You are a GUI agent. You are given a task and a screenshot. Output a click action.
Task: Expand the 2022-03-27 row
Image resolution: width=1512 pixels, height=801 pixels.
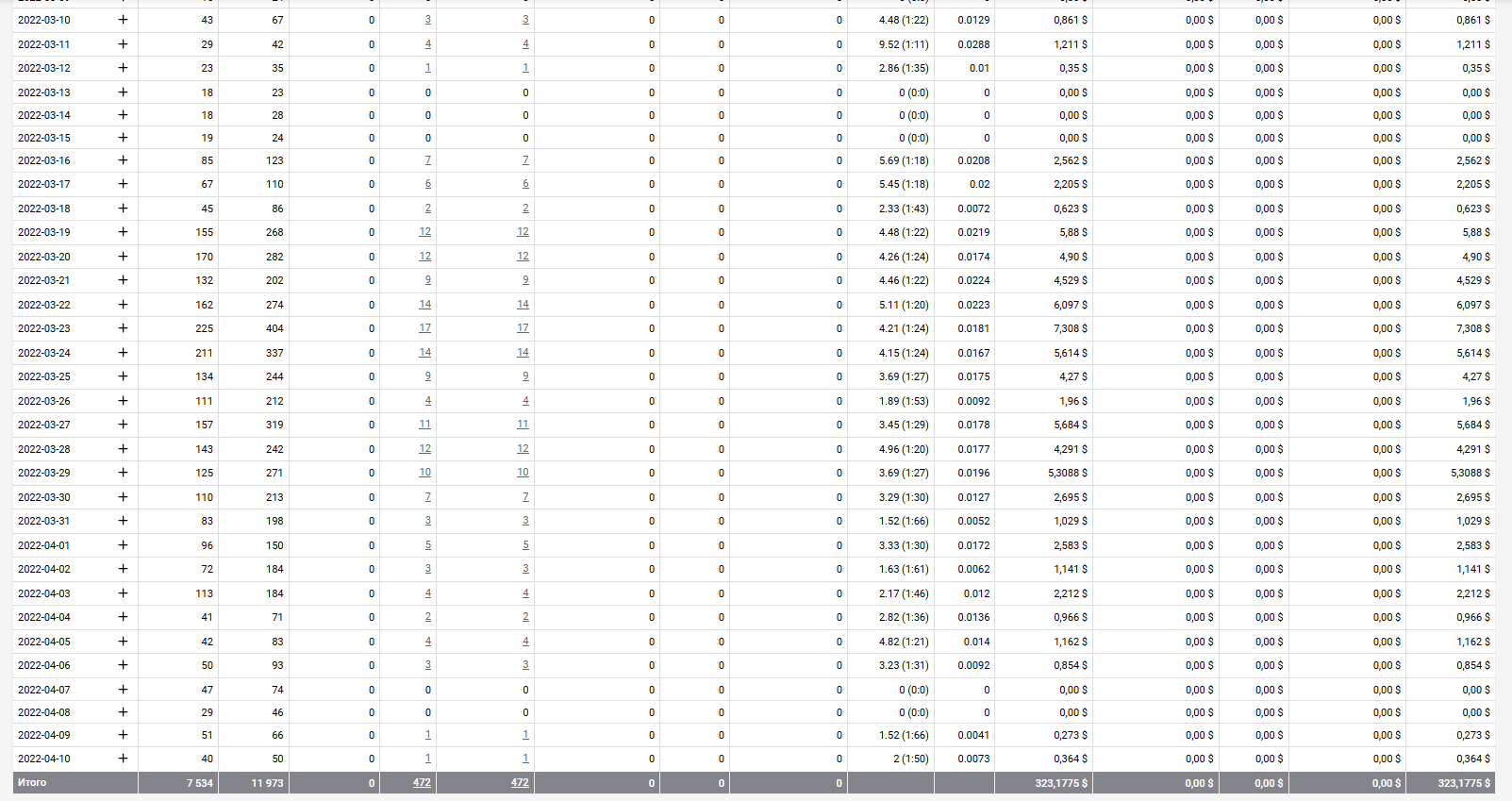pos(123,425)
